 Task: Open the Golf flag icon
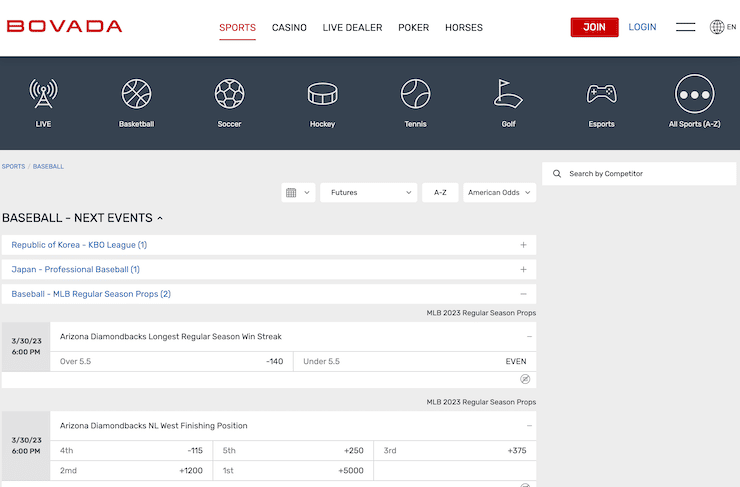(x=508, y=95)
